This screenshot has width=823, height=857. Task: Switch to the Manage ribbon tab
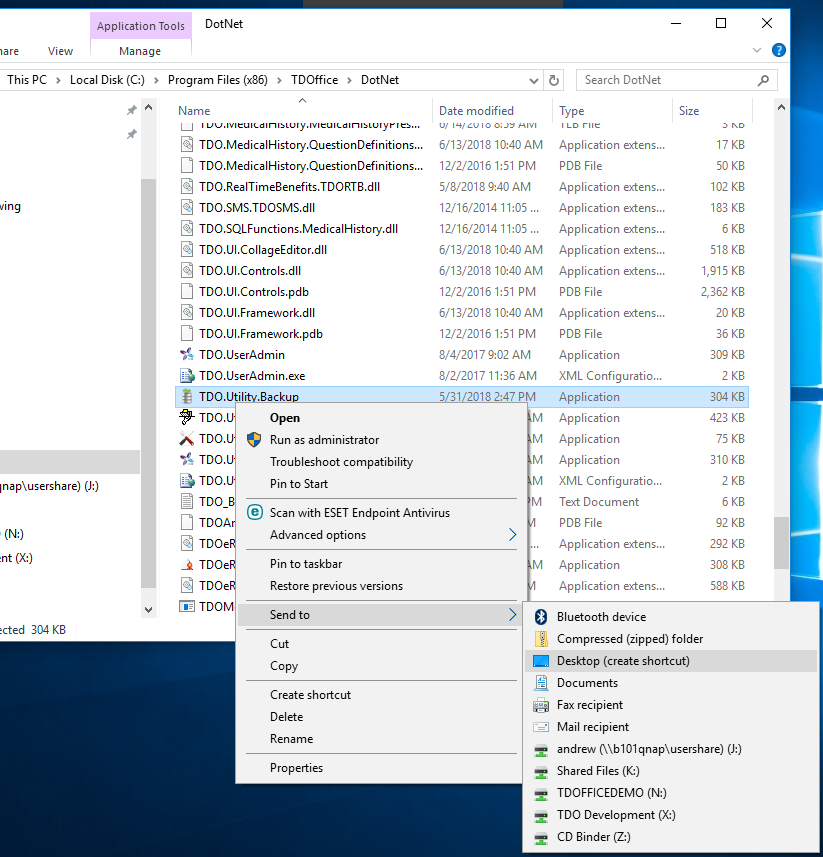pyautogui.click(x=140, y=51)
